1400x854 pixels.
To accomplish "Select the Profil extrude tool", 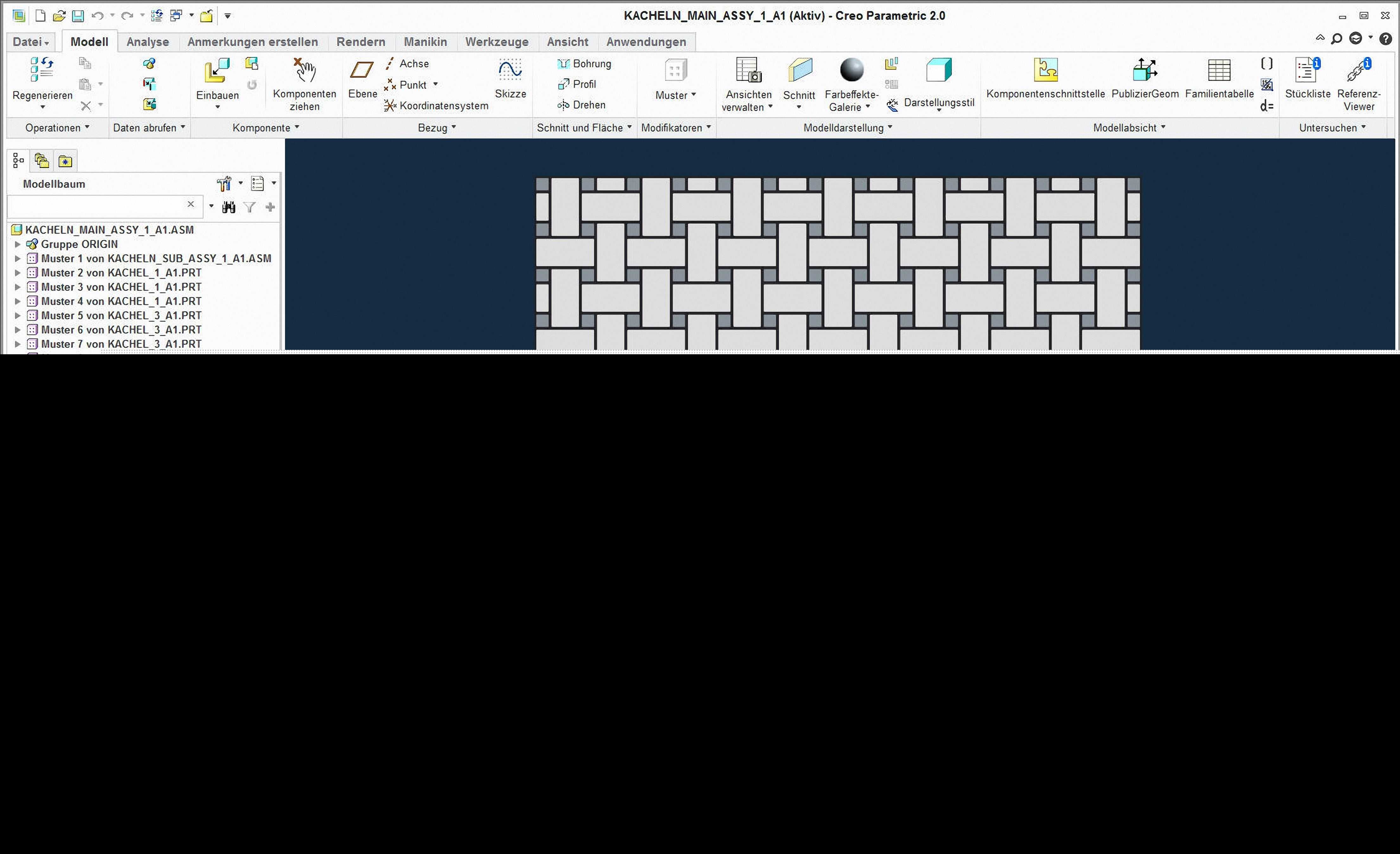I will 577,84.
